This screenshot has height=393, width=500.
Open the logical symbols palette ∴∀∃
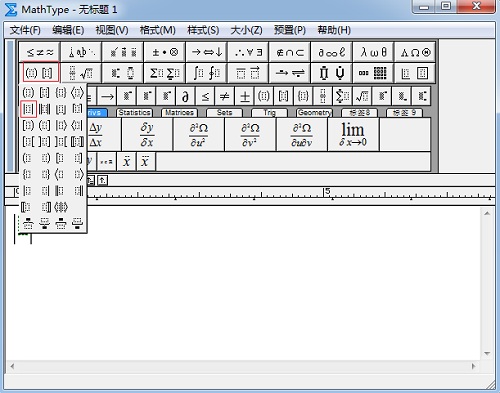click(x=248, y=52)
